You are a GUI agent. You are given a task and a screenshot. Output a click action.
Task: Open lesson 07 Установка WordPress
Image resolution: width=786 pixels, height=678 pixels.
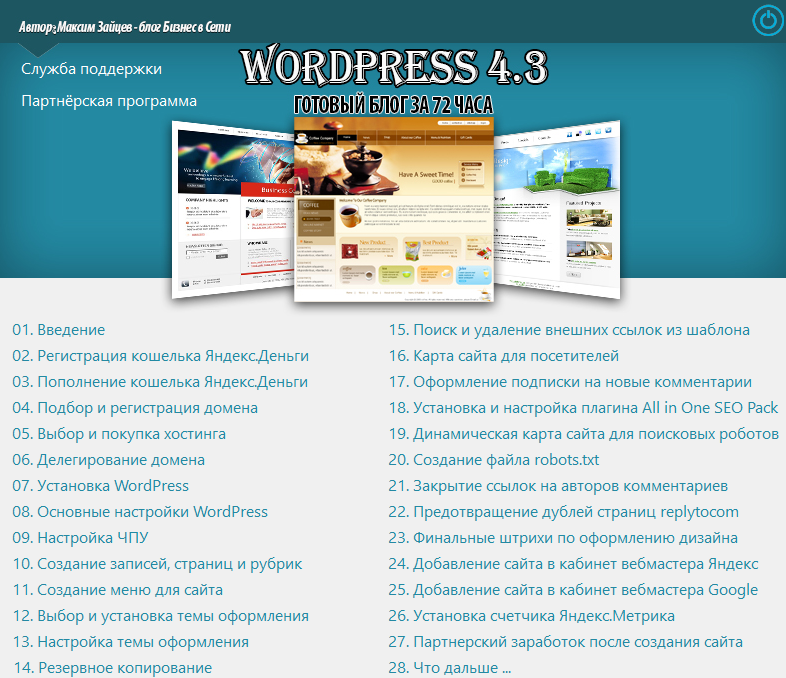point(100,486)
